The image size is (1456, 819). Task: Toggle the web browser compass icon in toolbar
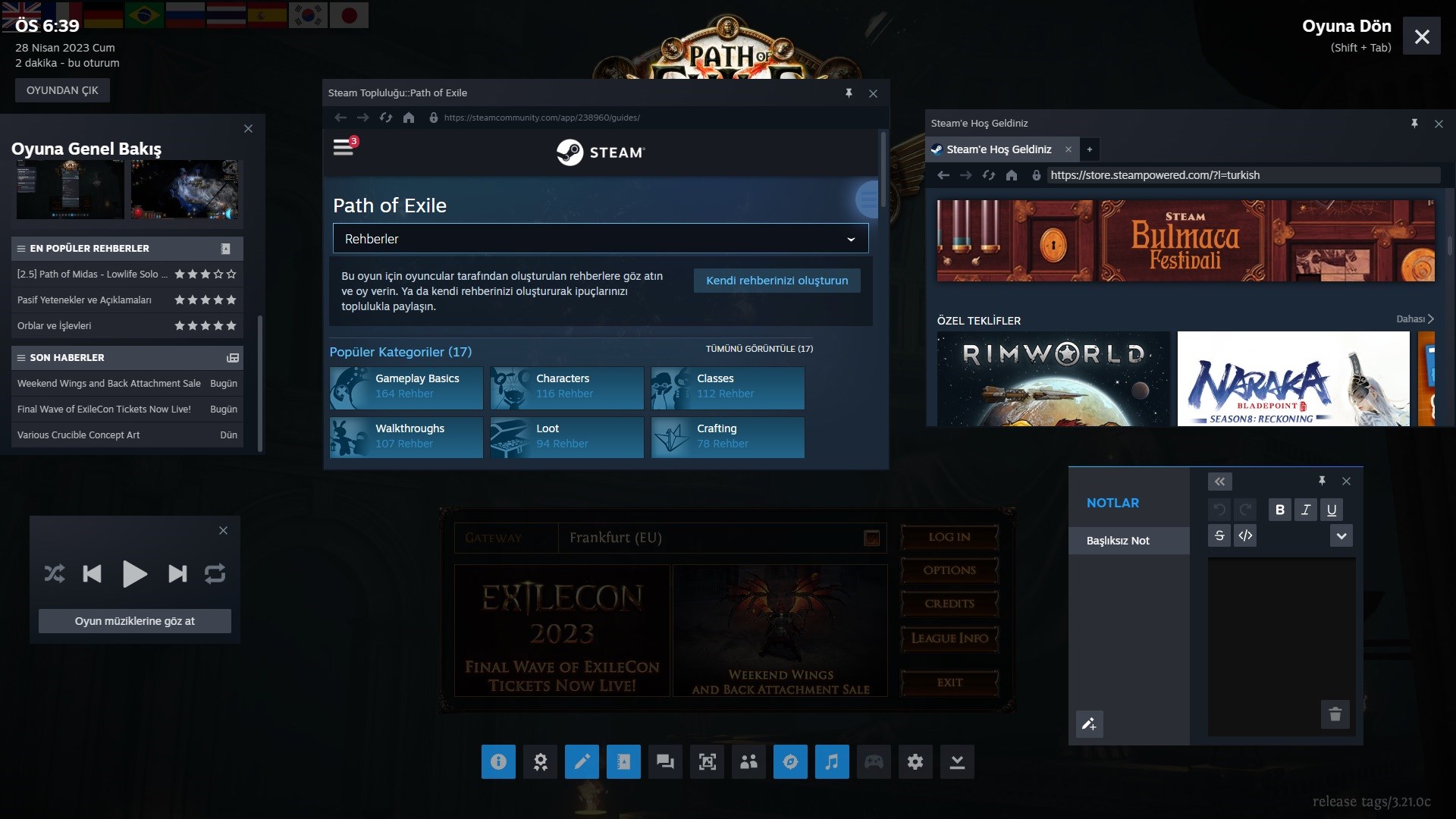[790, 761]
